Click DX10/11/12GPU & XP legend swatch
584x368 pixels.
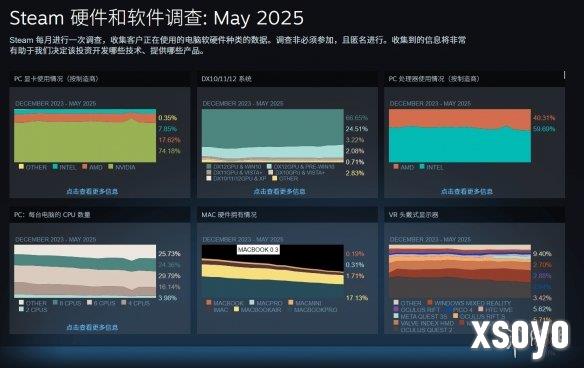point(209,178)
